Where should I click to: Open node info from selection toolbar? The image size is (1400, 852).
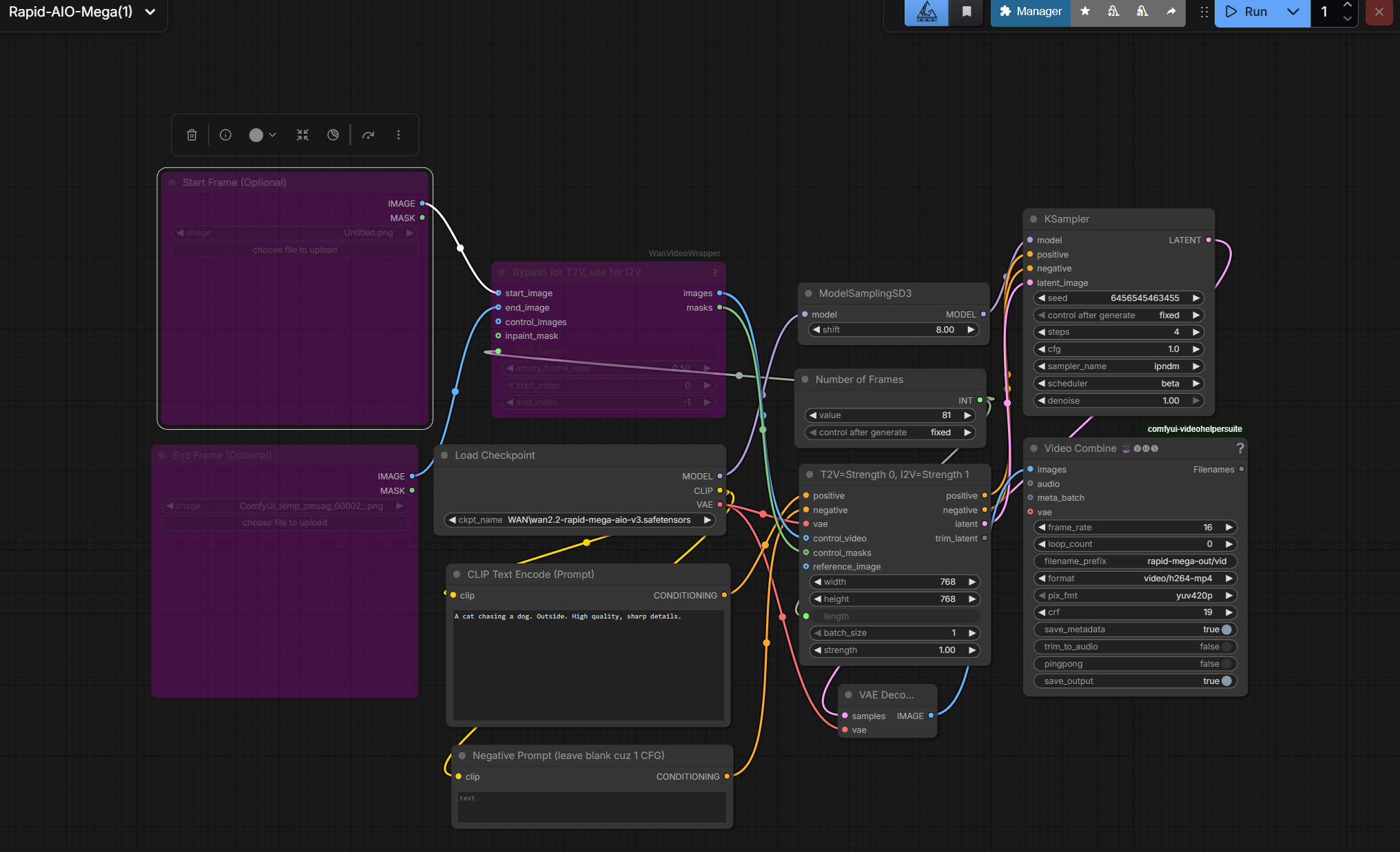(x=225, y=135)
